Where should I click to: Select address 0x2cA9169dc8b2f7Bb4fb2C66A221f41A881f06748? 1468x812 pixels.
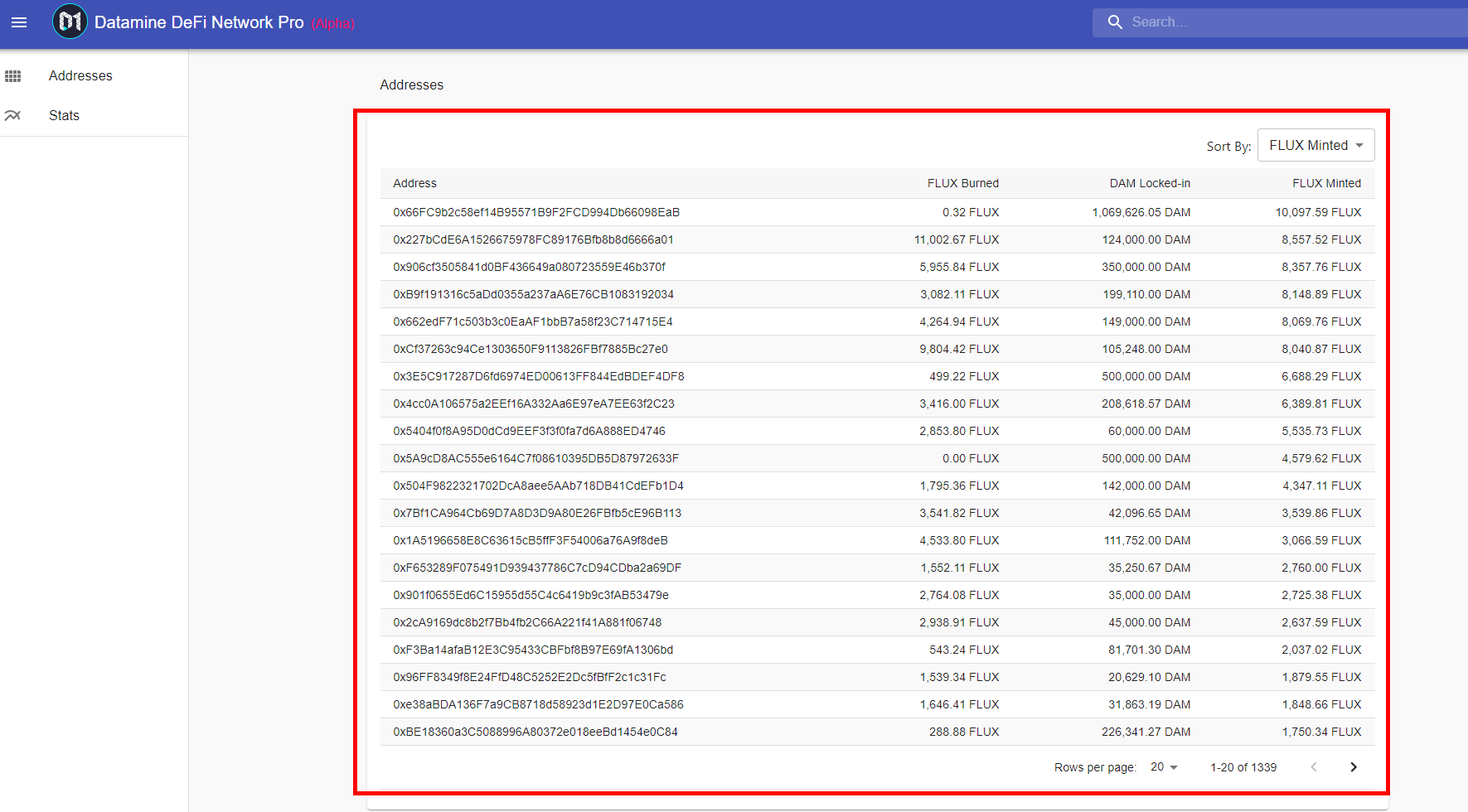pos(527,622)
